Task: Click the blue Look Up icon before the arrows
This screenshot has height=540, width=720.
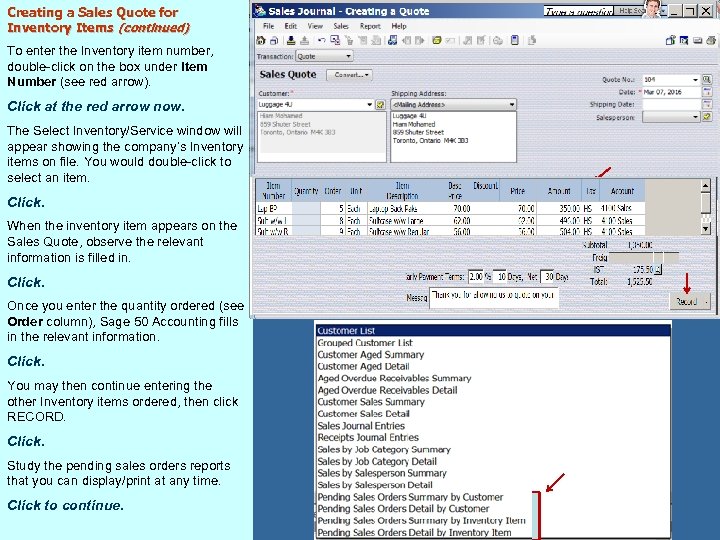Action: pos(393,40)
